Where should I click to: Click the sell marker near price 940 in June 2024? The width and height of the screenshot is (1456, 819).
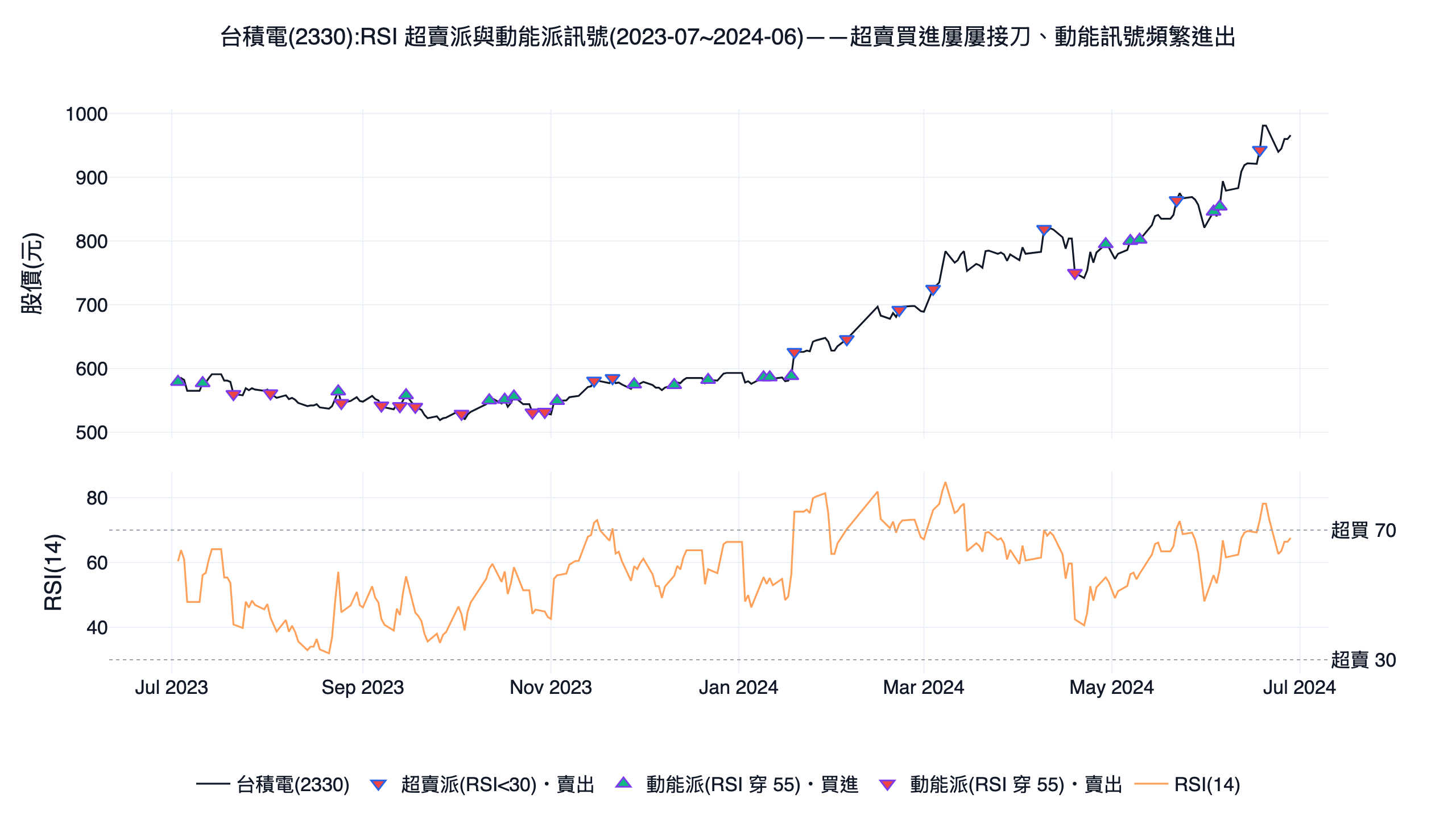coord(1259,151)
